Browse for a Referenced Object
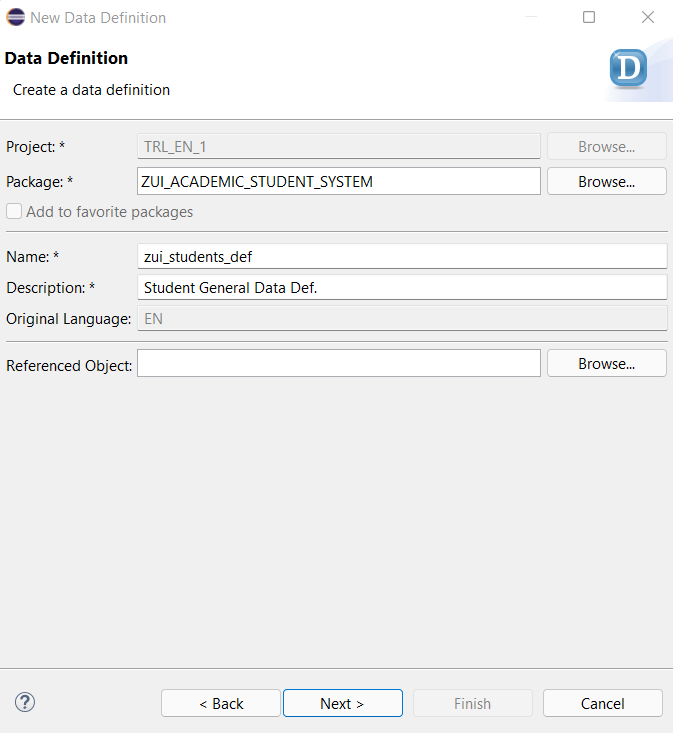Viewport: 673px width, 733px height. (607, 363)
